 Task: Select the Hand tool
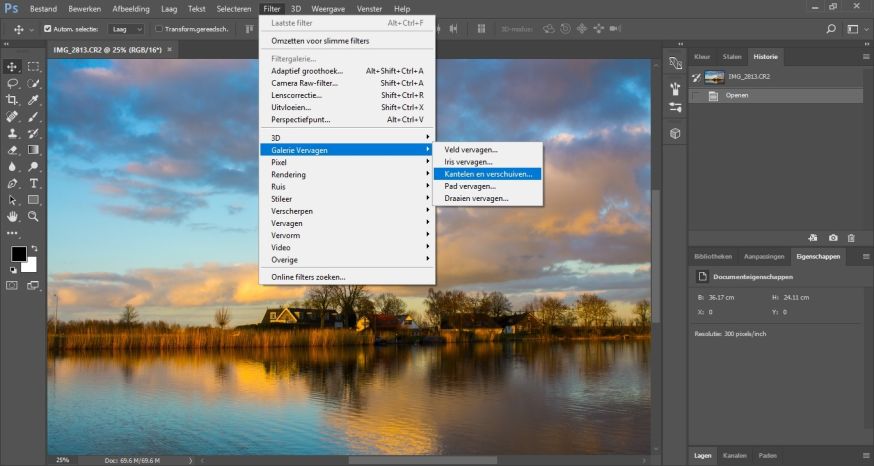[13, 216]
